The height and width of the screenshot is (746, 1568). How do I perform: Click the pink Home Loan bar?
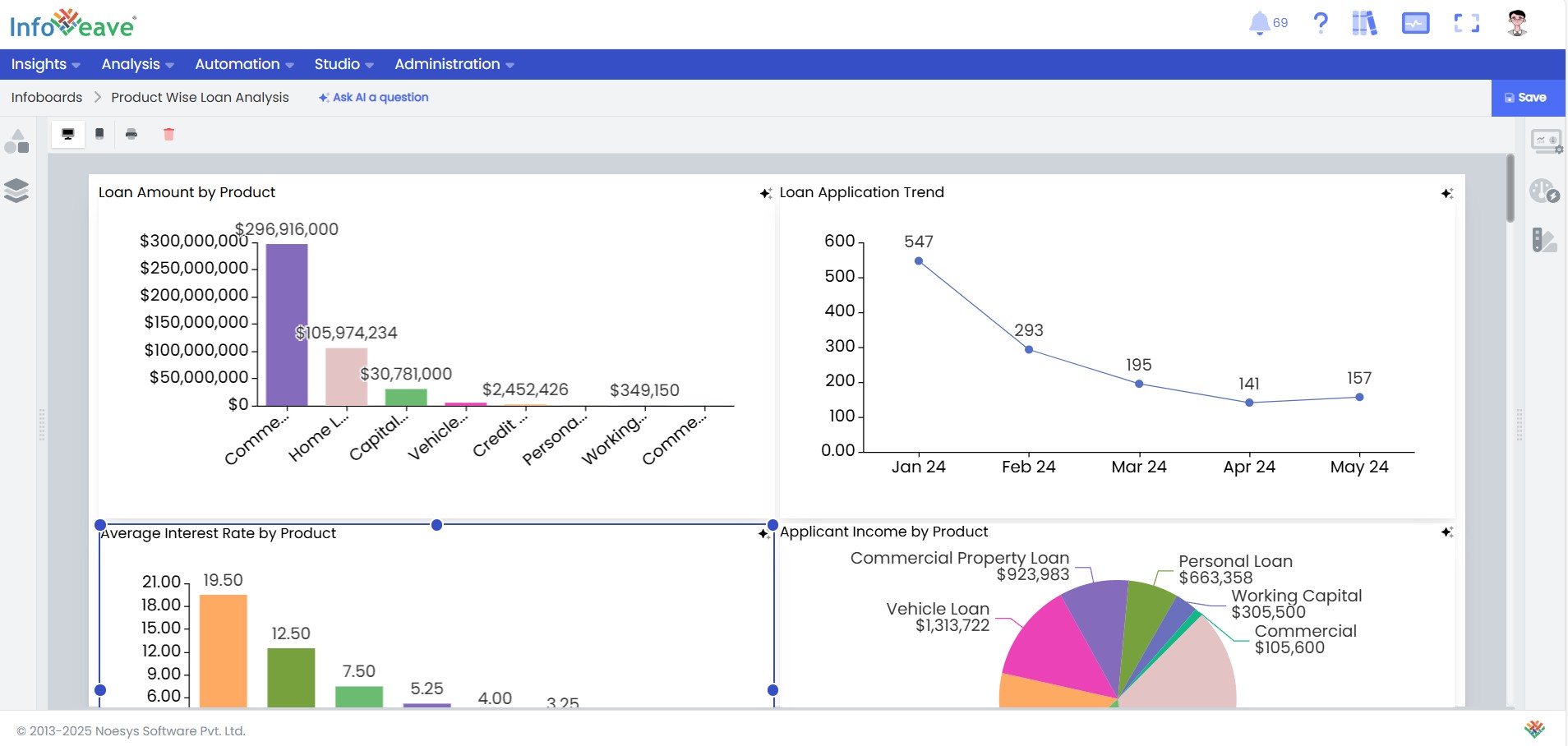tap(346, 377)
